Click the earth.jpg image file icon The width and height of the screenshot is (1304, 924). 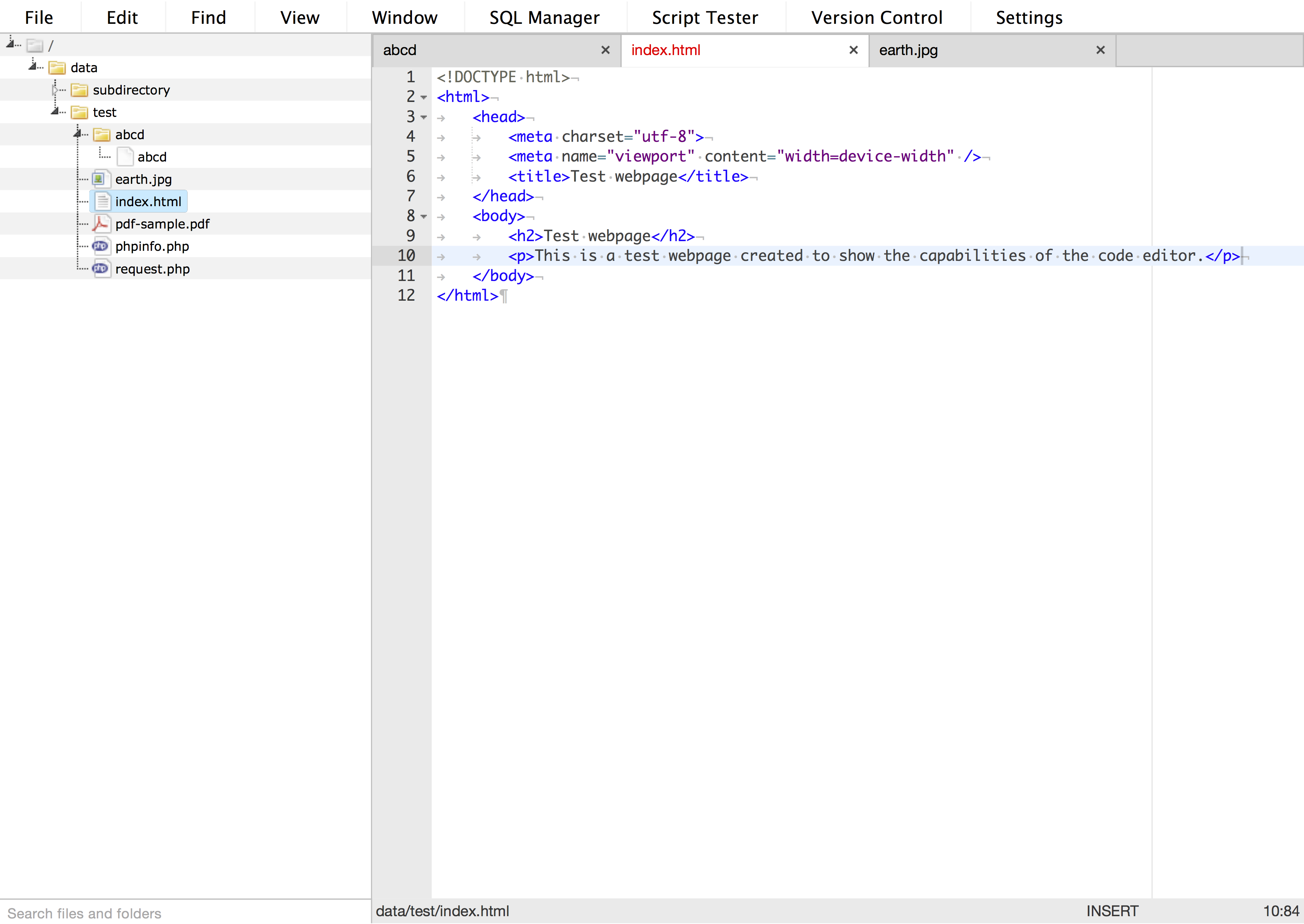coord(100,179)
